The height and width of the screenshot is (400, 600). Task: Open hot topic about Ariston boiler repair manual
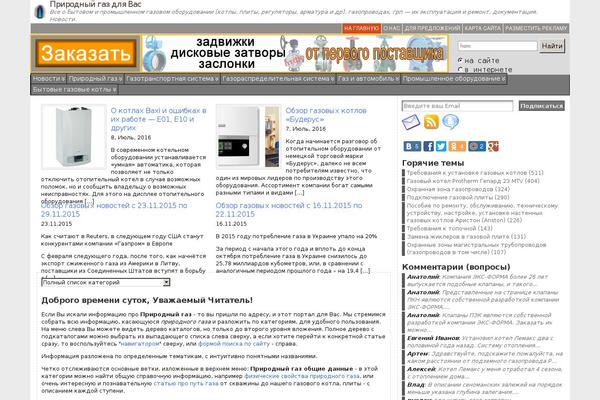(482, 213)
